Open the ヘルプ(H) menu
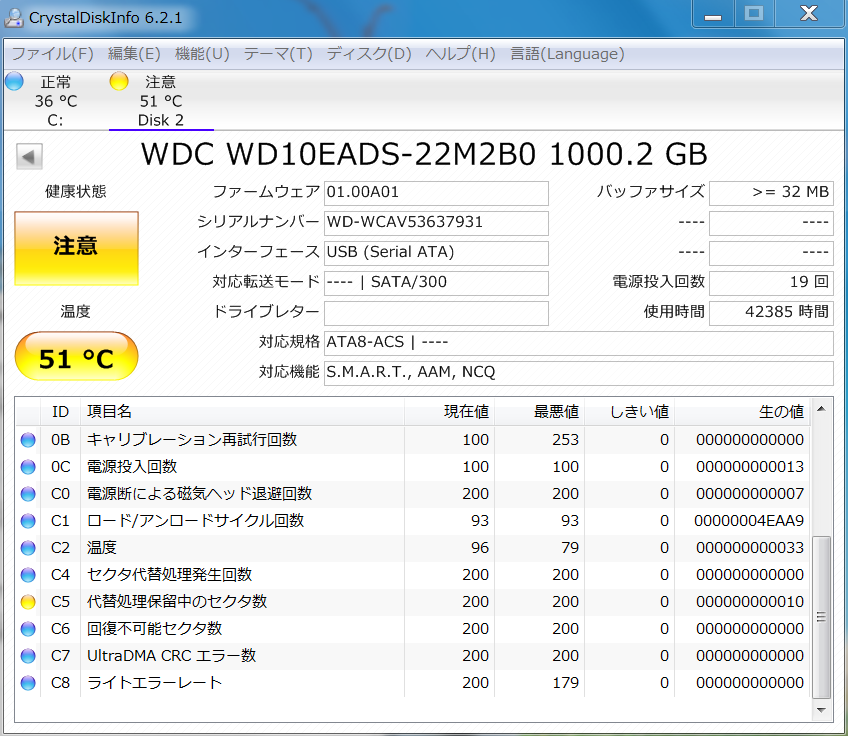Viewport: 848px width, 736px height. coord(460,54)
